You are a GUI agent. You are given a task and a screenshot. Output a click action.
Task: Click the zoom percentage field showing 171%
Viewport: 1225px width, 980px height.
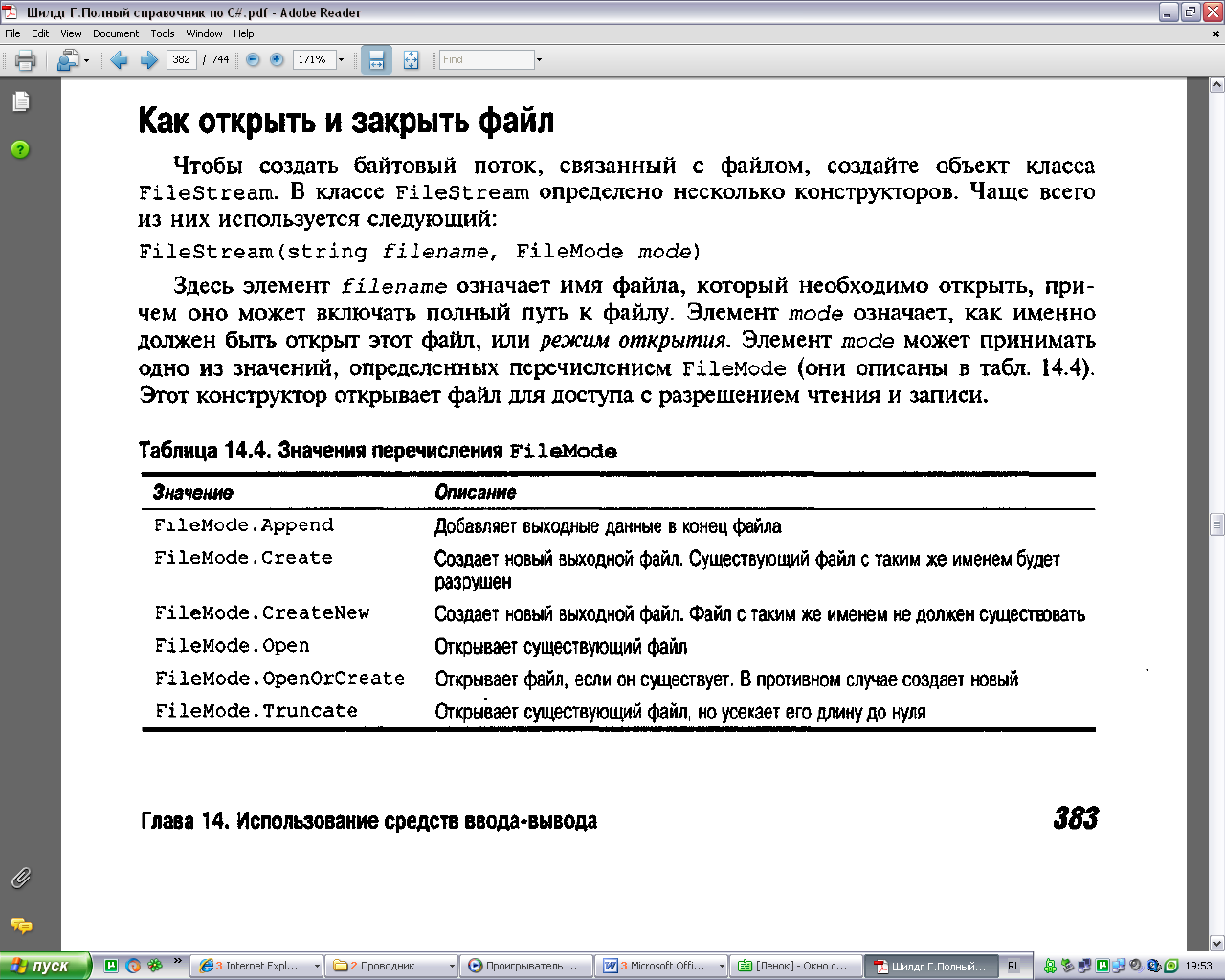(x=312, y=59)
